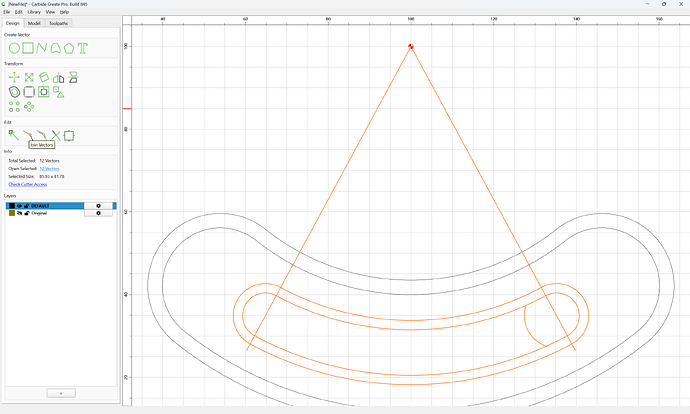
Task: Click the crossing-lines cut vectors icon
Action: tap(56, 135)
